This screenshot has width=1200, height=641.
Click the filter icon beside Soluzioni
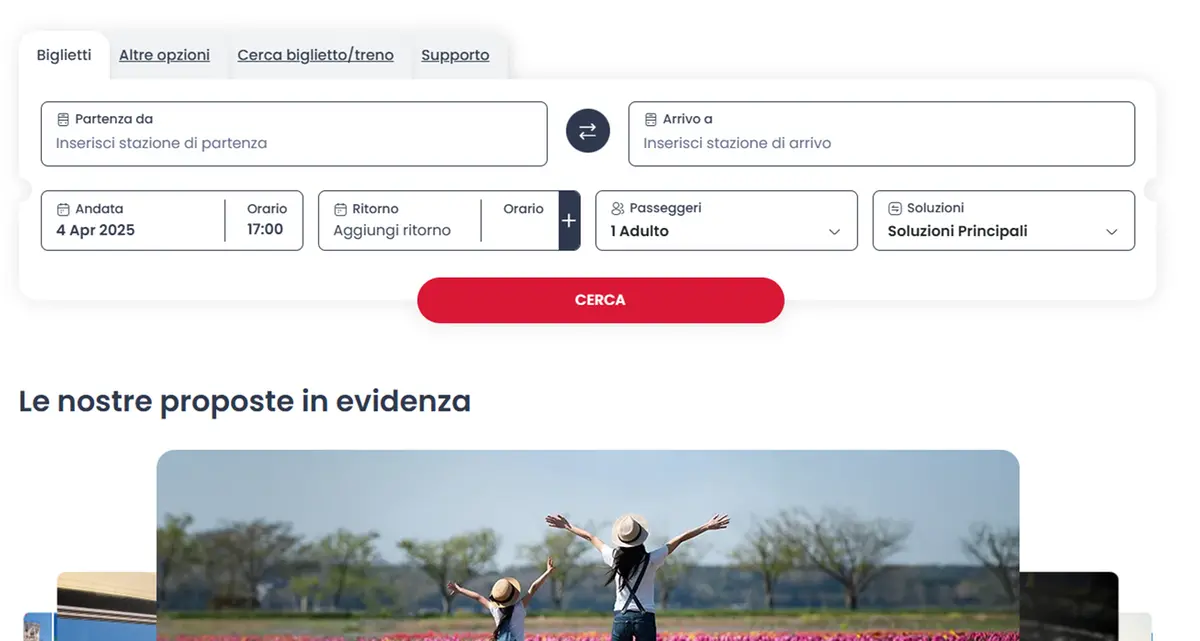pos(895,209)
